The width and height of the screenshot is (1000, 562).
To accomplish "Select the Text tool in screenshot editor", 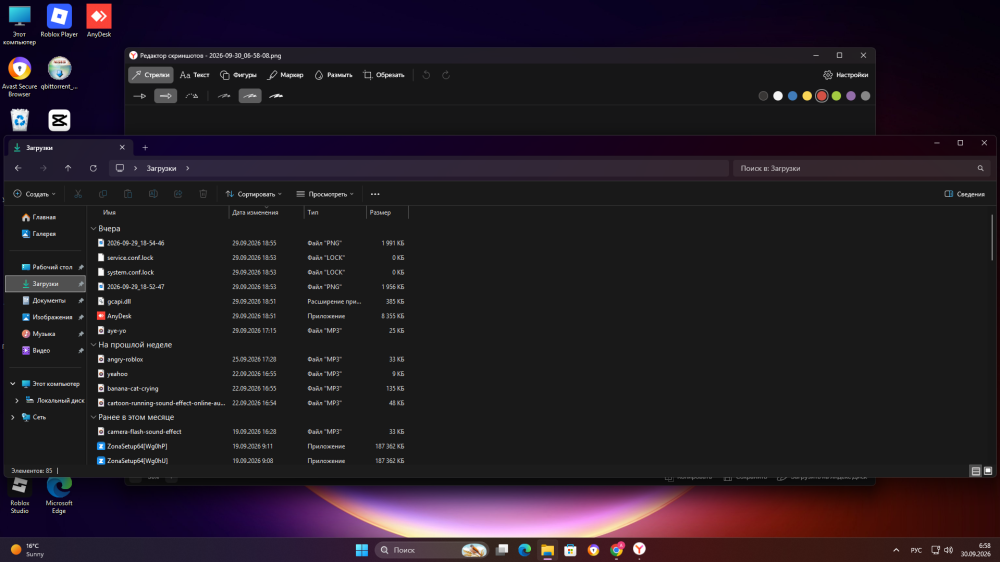I will click(x=195, y=75).
